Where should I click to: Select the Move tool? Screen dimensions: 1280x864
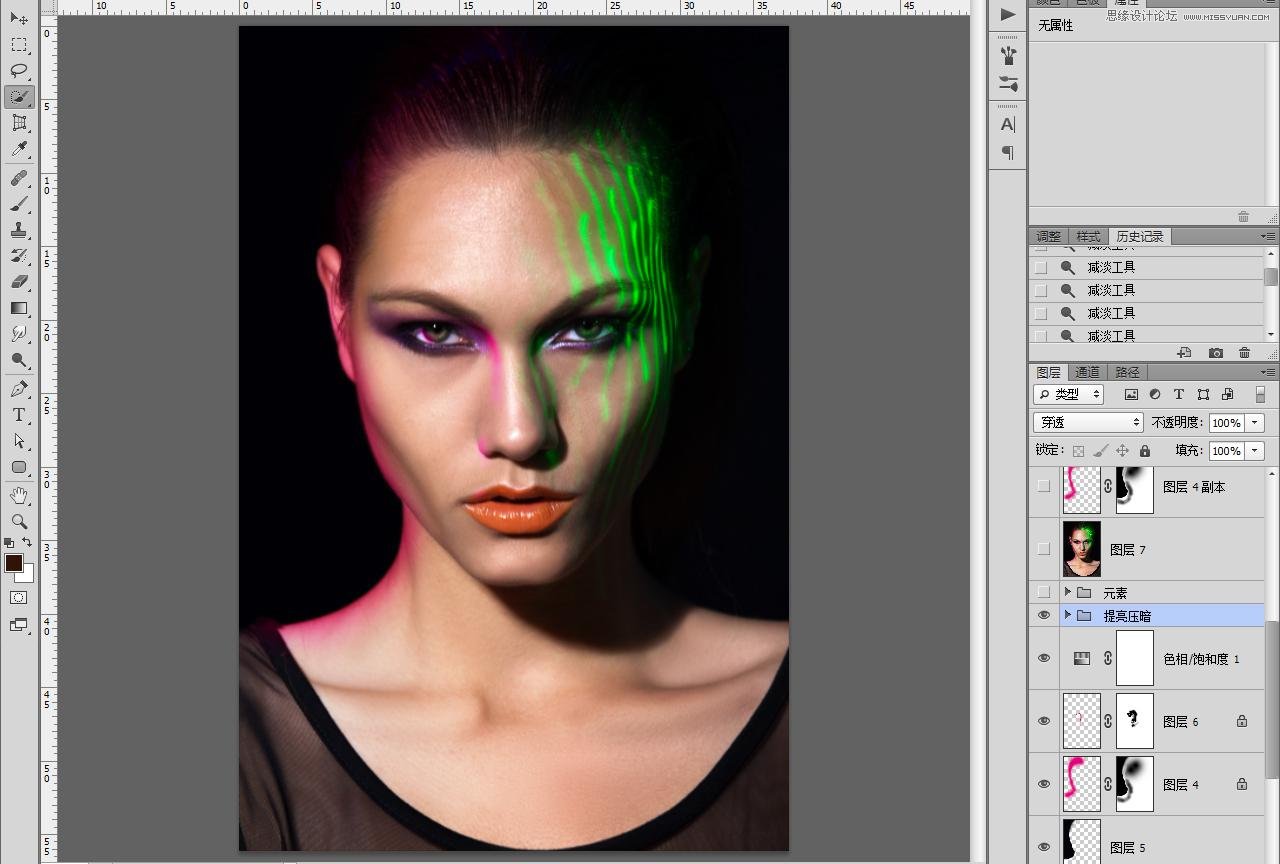[19, 19]
